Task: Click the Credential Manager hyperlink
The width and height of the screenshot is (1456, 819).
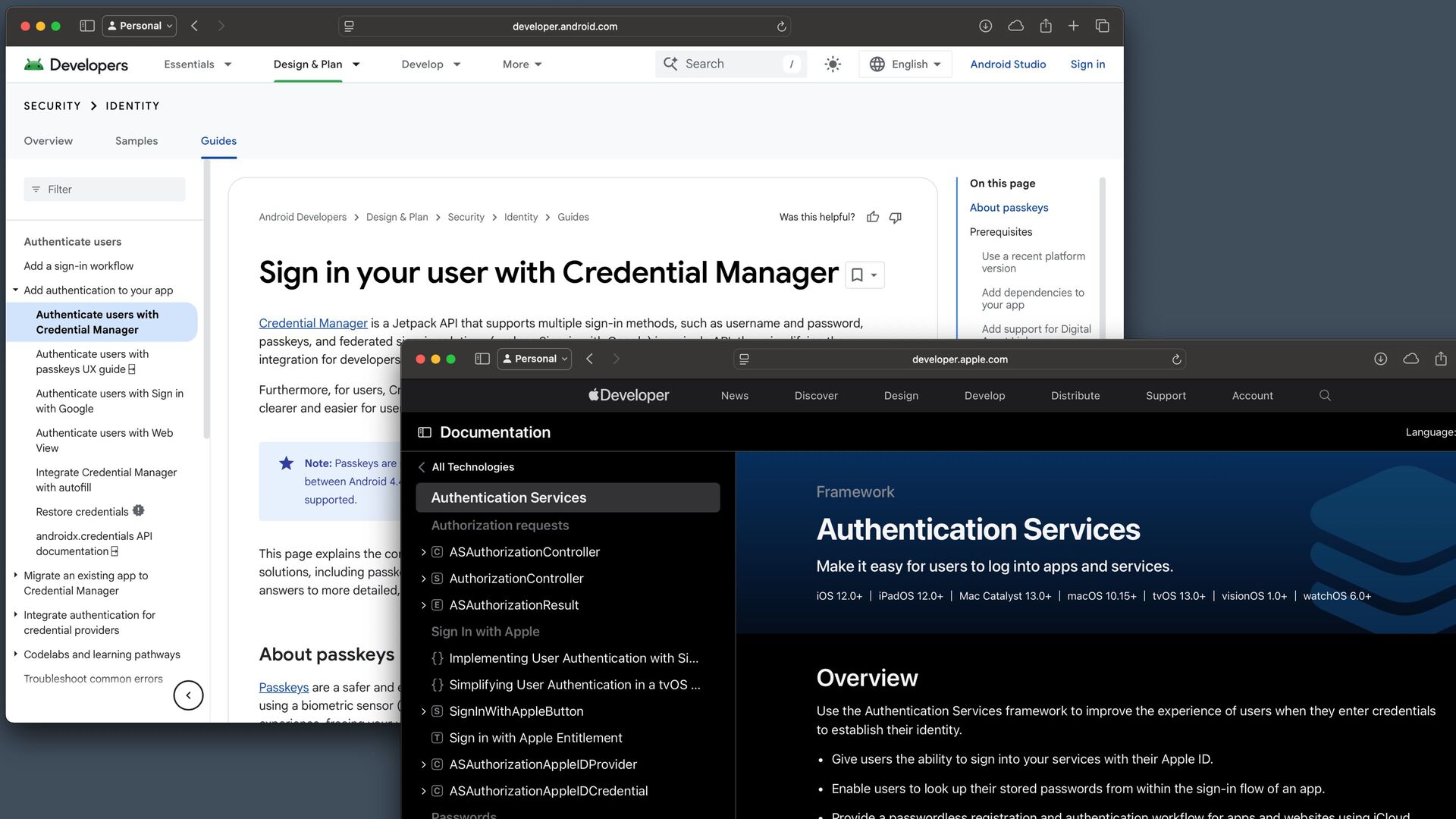Action: click(312, 323)
